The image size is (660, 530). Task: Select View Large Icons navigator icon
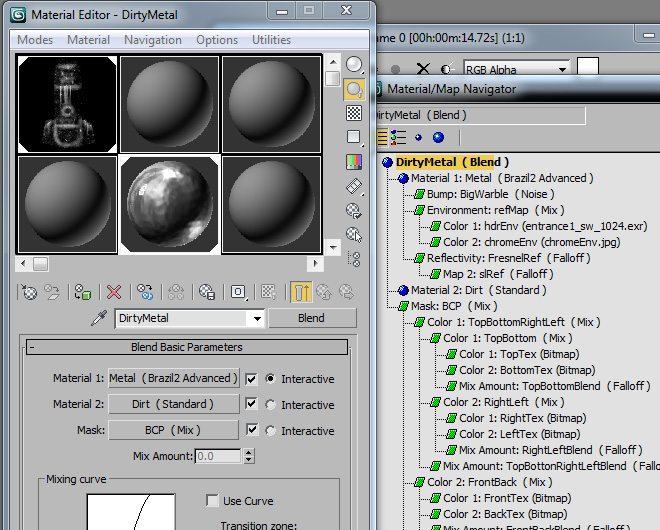[438, 137]
